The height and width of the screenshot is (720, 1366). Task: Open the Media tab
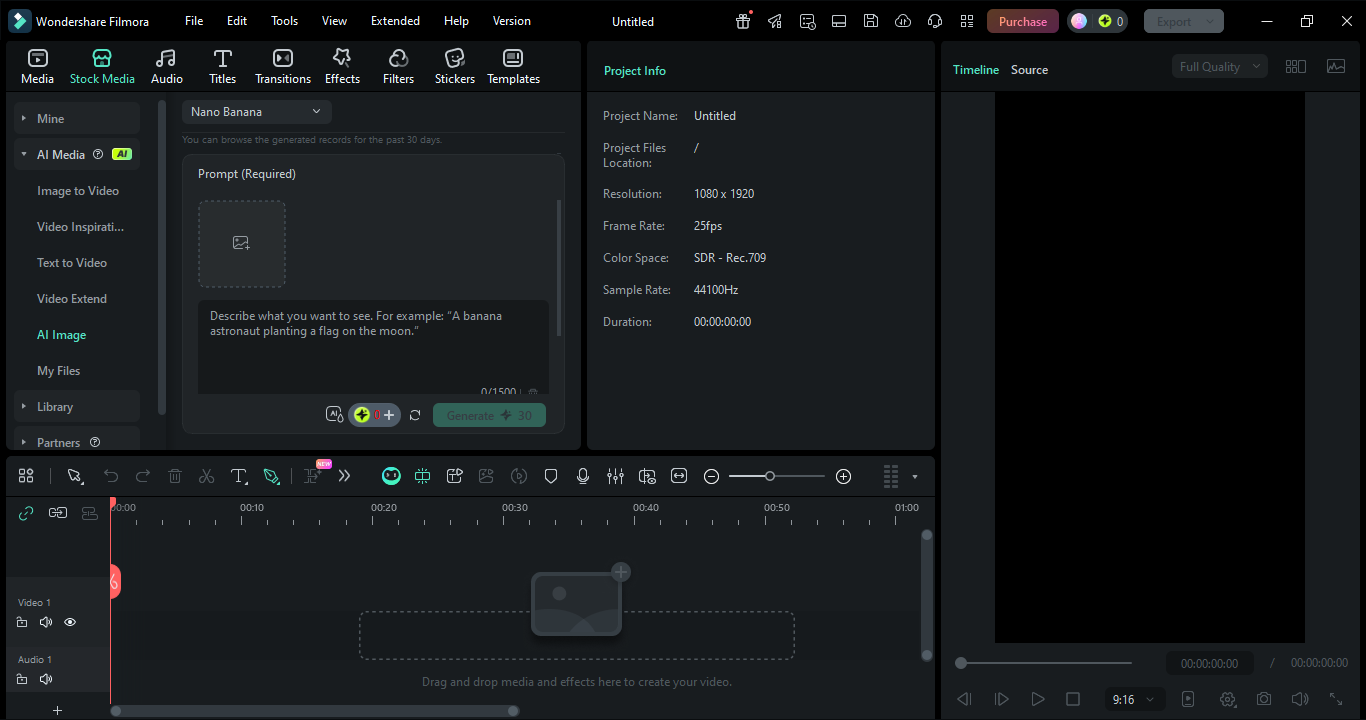37,66
